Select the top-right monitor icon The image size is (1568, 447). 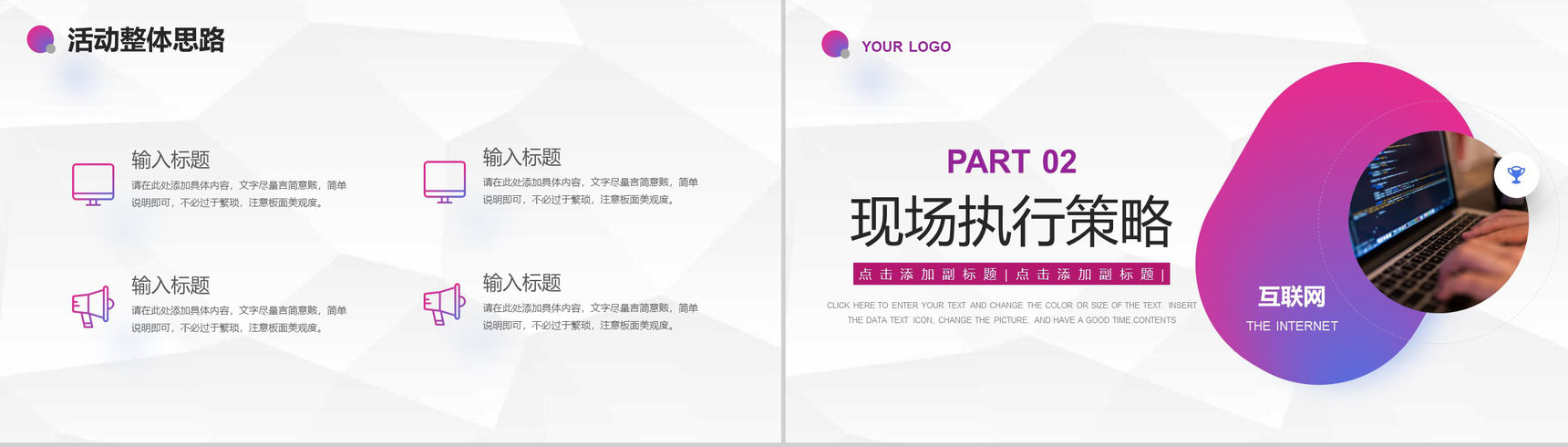(445, 182)
